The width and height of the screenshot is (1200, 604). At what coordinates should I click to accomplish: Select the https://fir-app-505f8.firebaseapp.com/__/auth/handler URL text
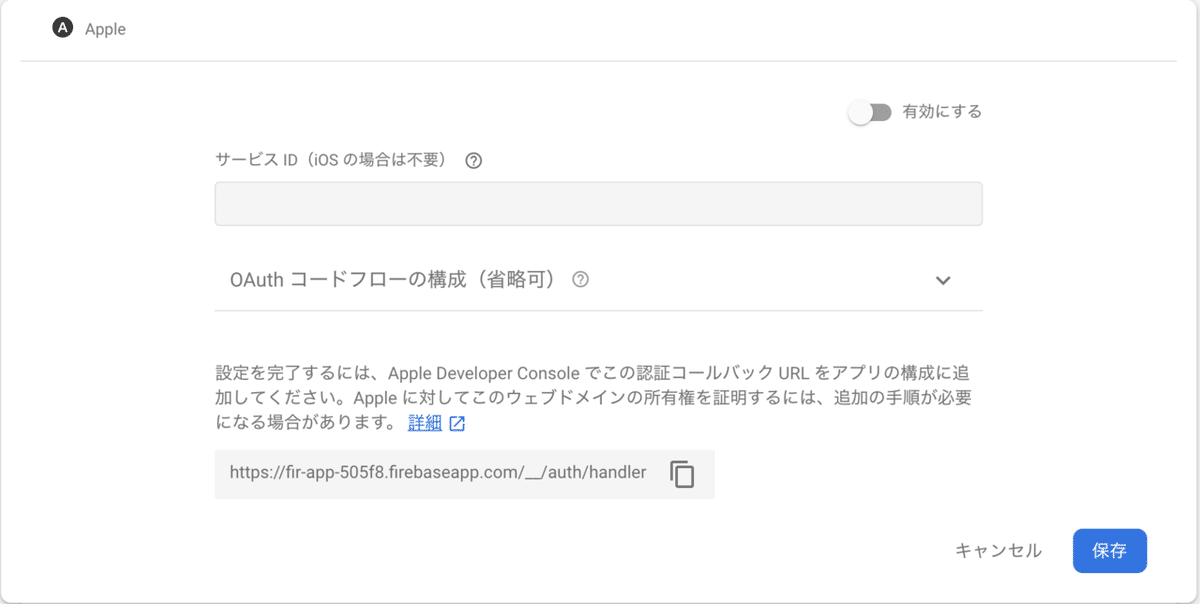coord(438,473)
